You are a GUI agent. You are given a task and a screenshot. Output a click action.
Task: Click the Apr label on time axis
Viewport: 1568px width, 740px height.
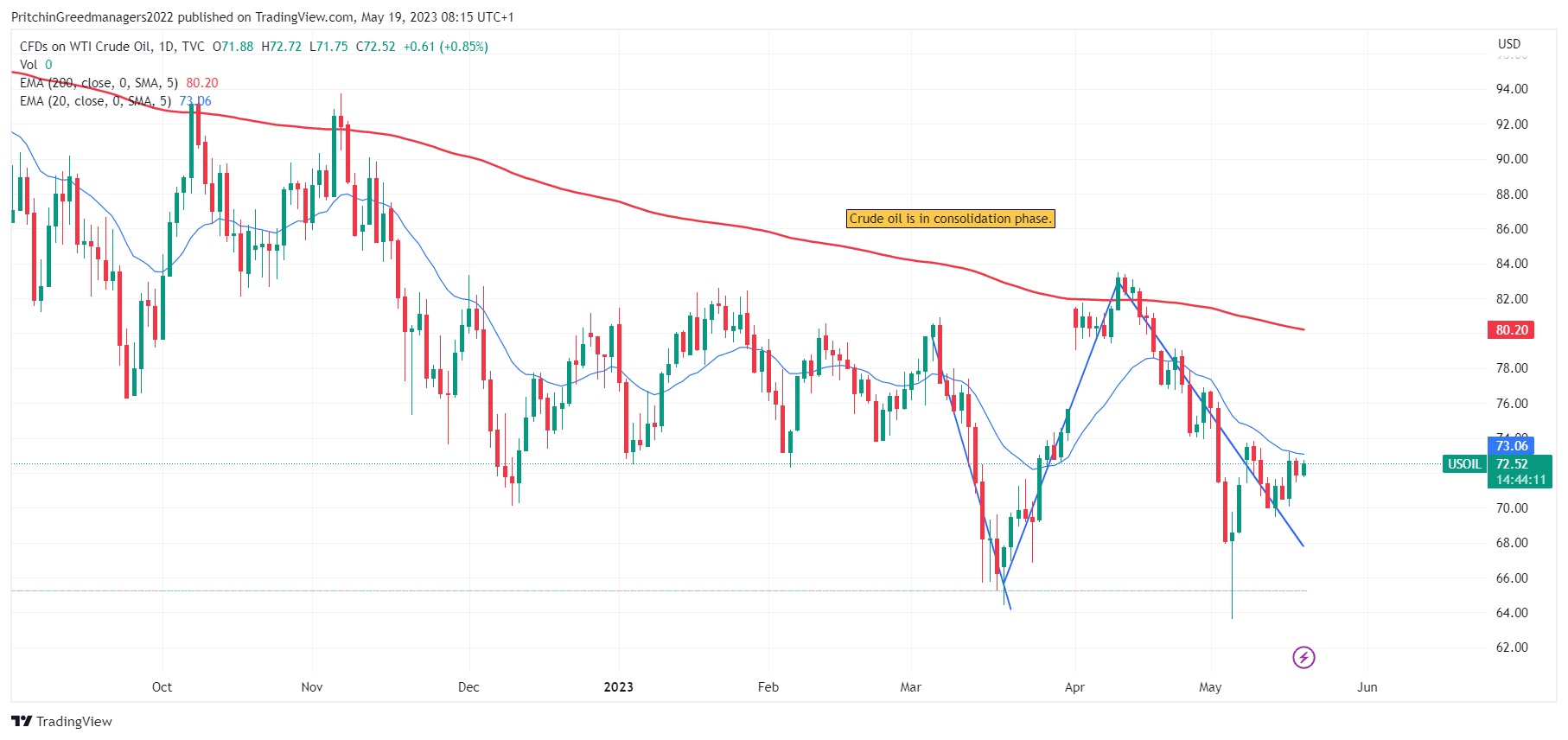point(1074,687)
